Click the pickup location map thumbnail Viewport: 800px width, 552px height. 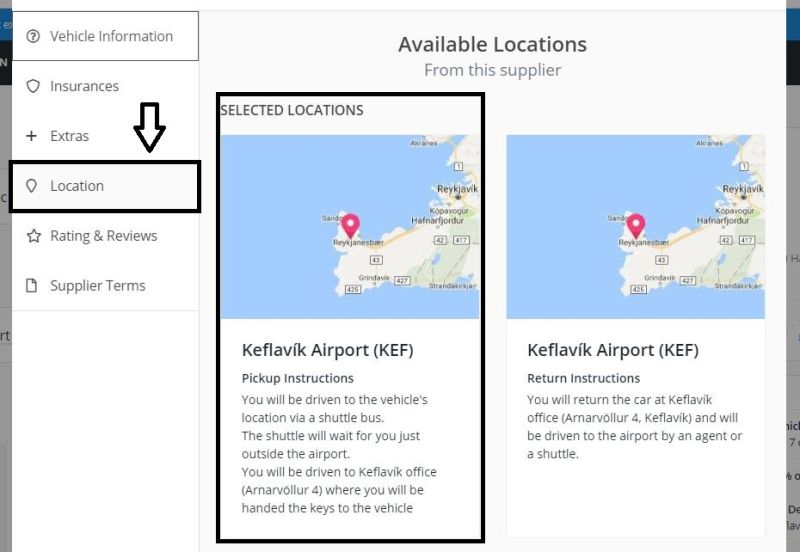click(x=350, y=227)
